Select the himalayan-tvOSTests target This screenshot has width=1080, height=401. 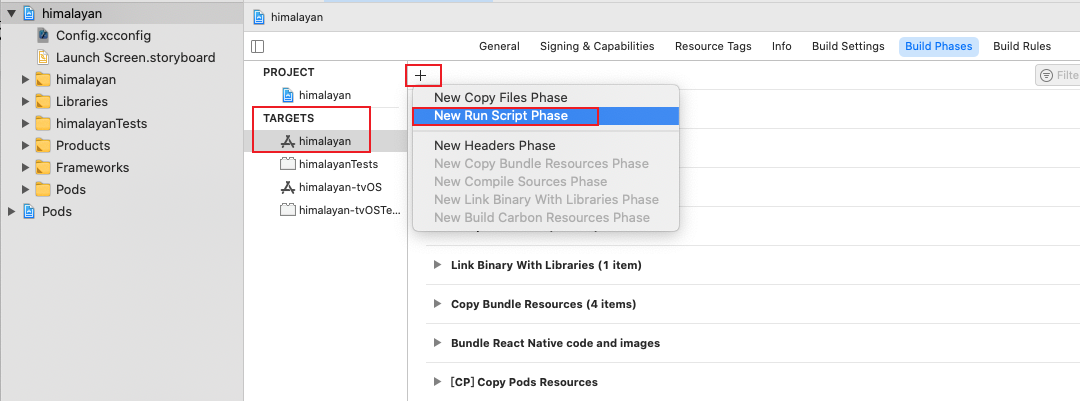tap(340, 210)
